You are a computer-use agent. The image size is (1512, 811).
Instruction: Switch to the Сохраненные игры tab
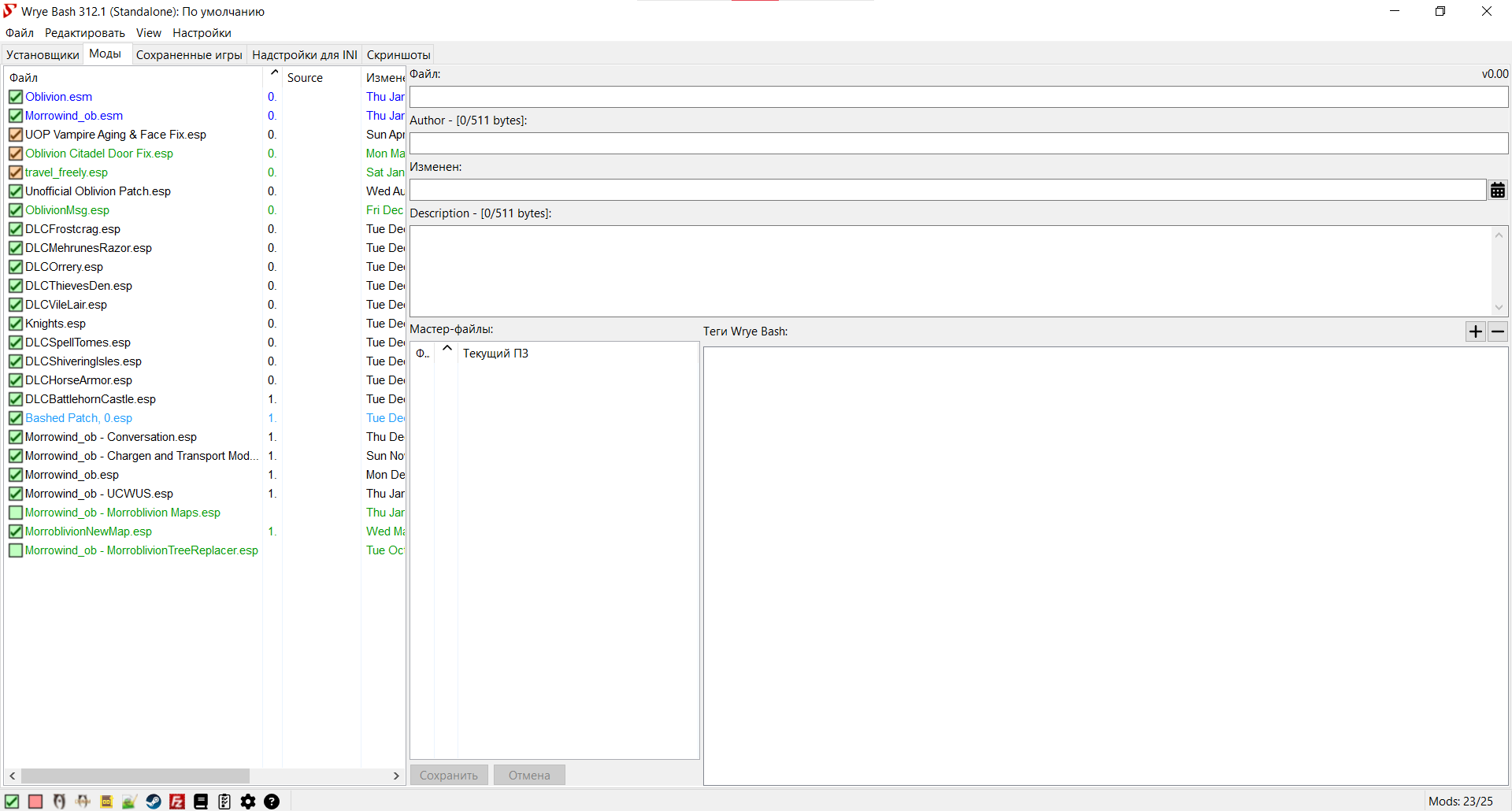[189, 55]
